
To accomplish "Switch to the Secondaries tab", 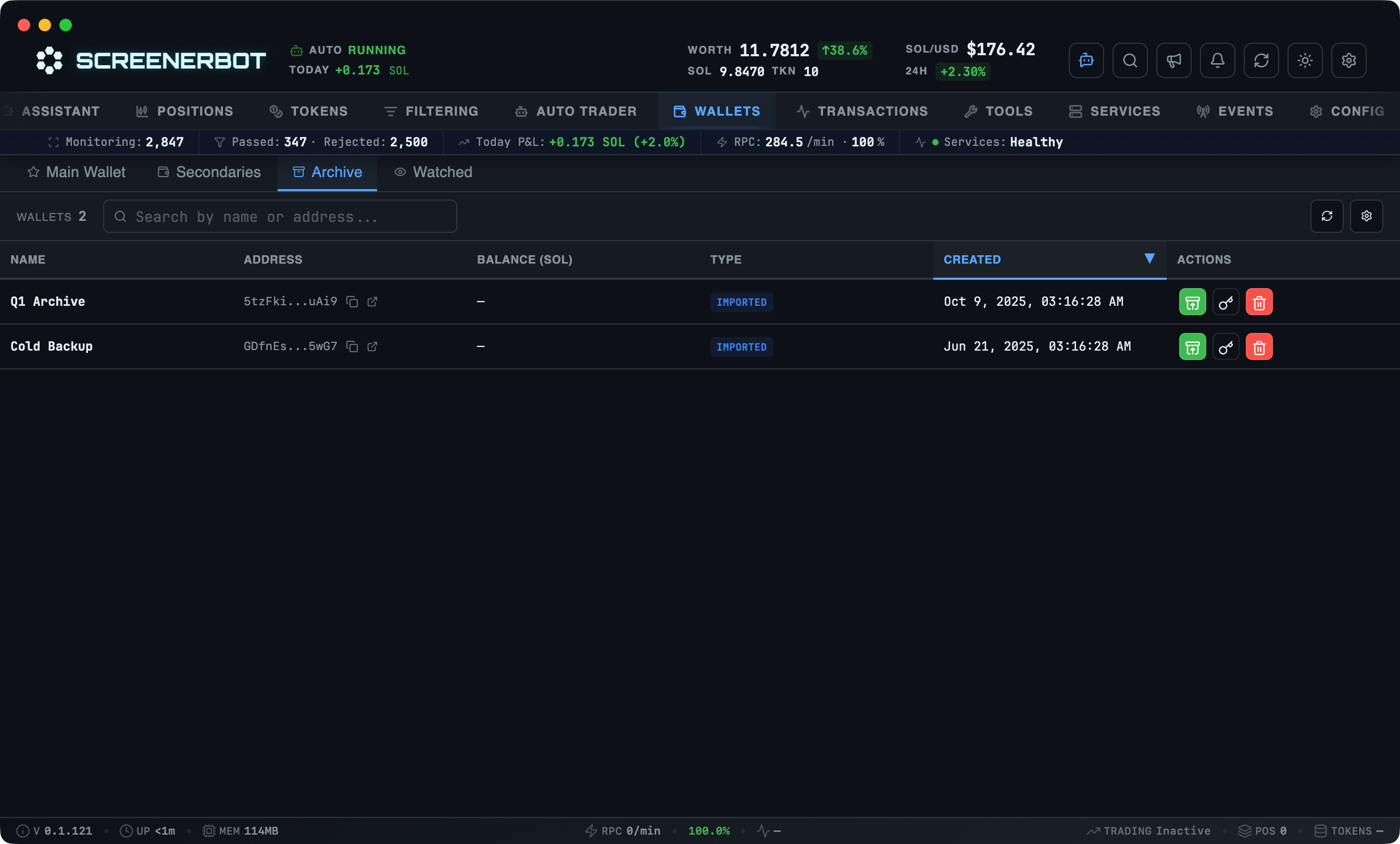I will coord(209,172).
